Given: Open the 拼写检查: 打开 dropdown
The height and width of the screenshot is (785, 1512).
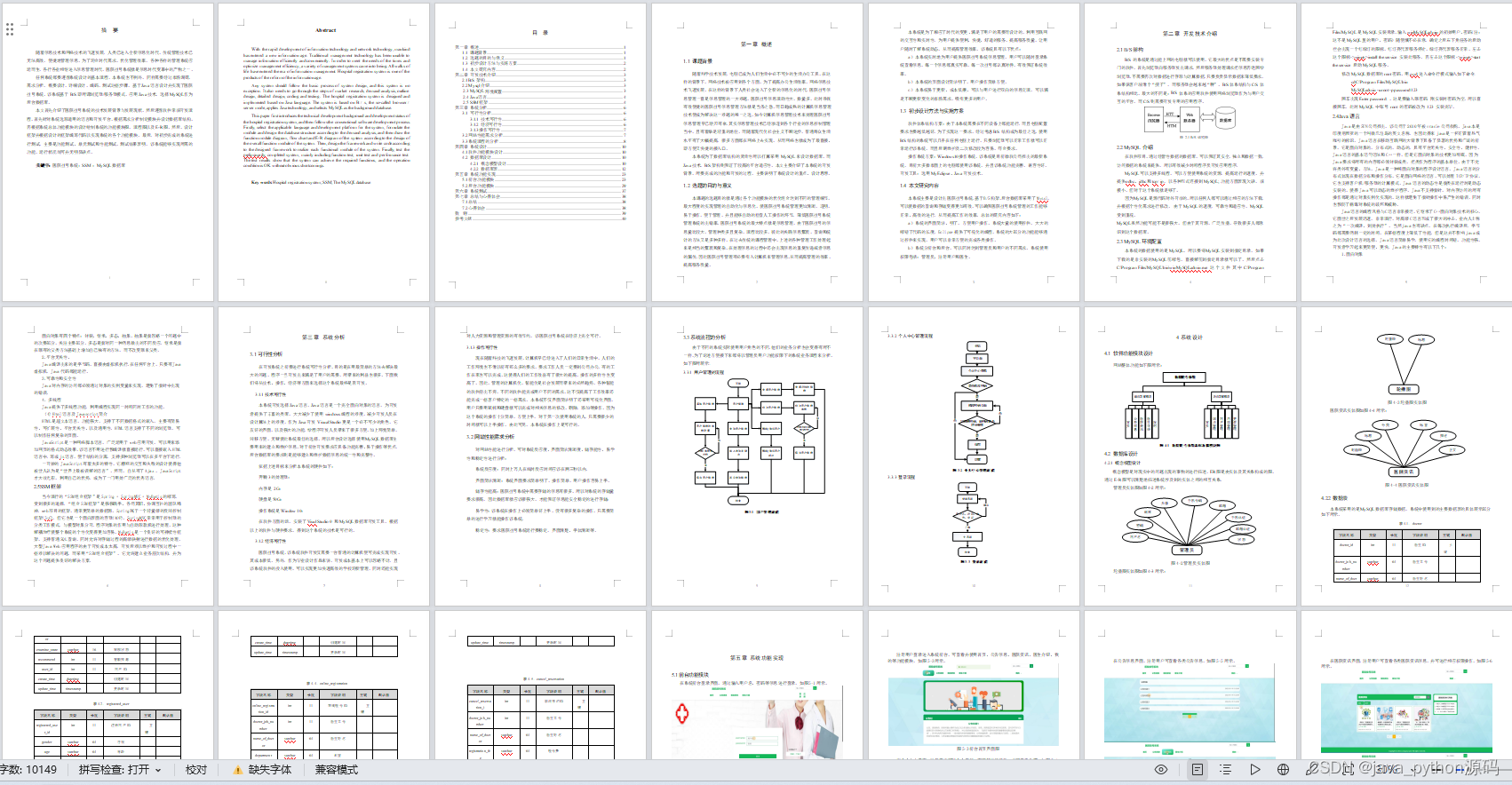Looking at the screenshot, I should 120,770.
